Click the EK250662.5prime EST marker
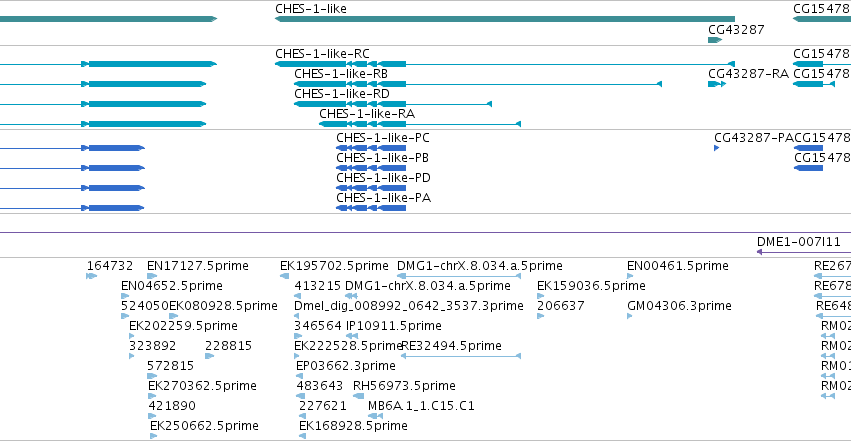851x441 pixels. 154,436
